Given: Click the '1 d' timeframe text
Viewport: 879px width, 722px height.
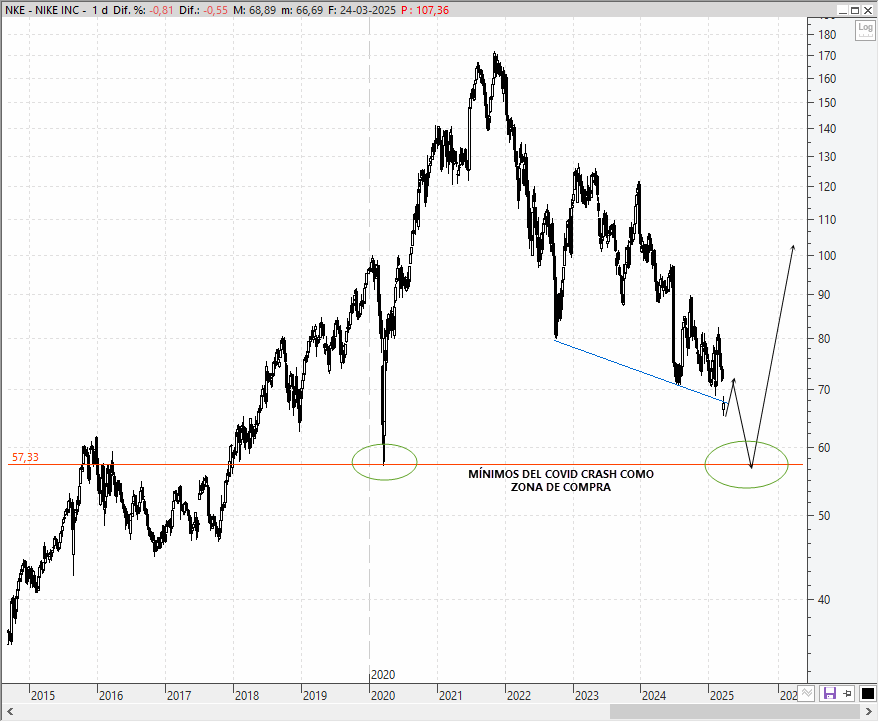Looking at the screenshot, I should [100, 10].
